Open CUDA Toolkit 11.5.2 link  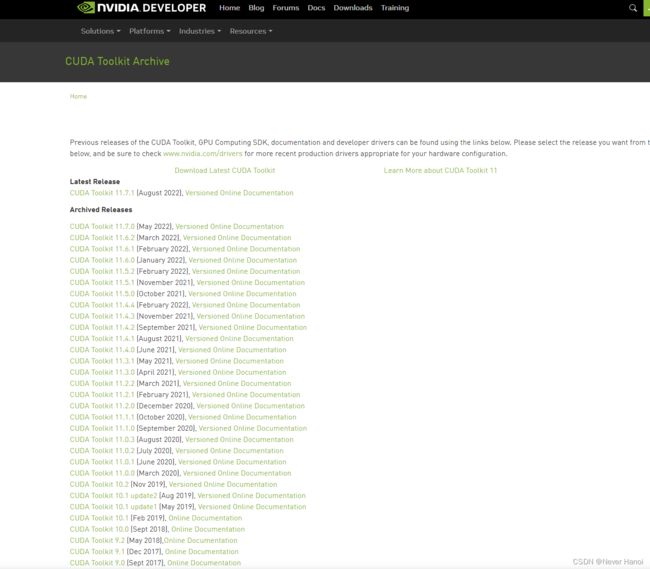[102, 271]
